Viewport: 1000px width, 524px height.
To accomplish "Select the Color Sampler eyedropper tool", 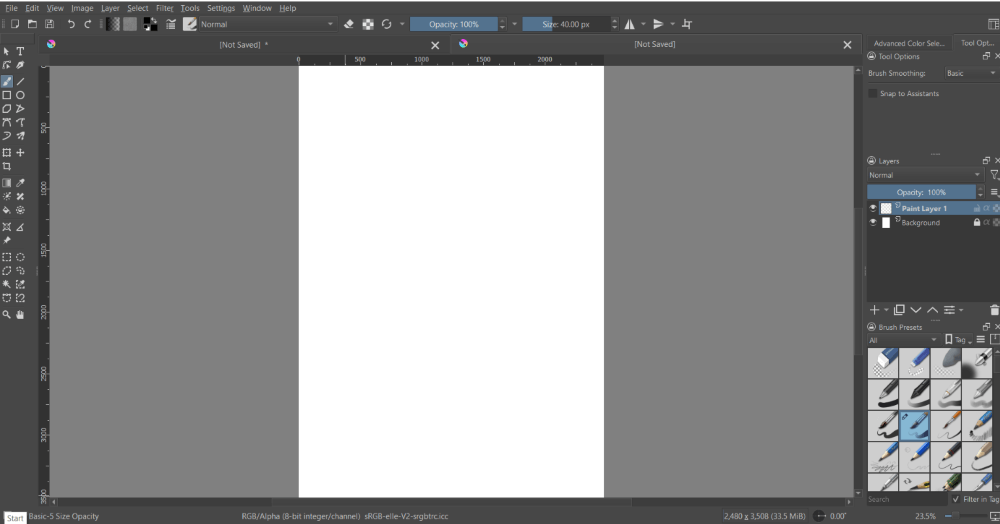I will [x=20, y=183].
